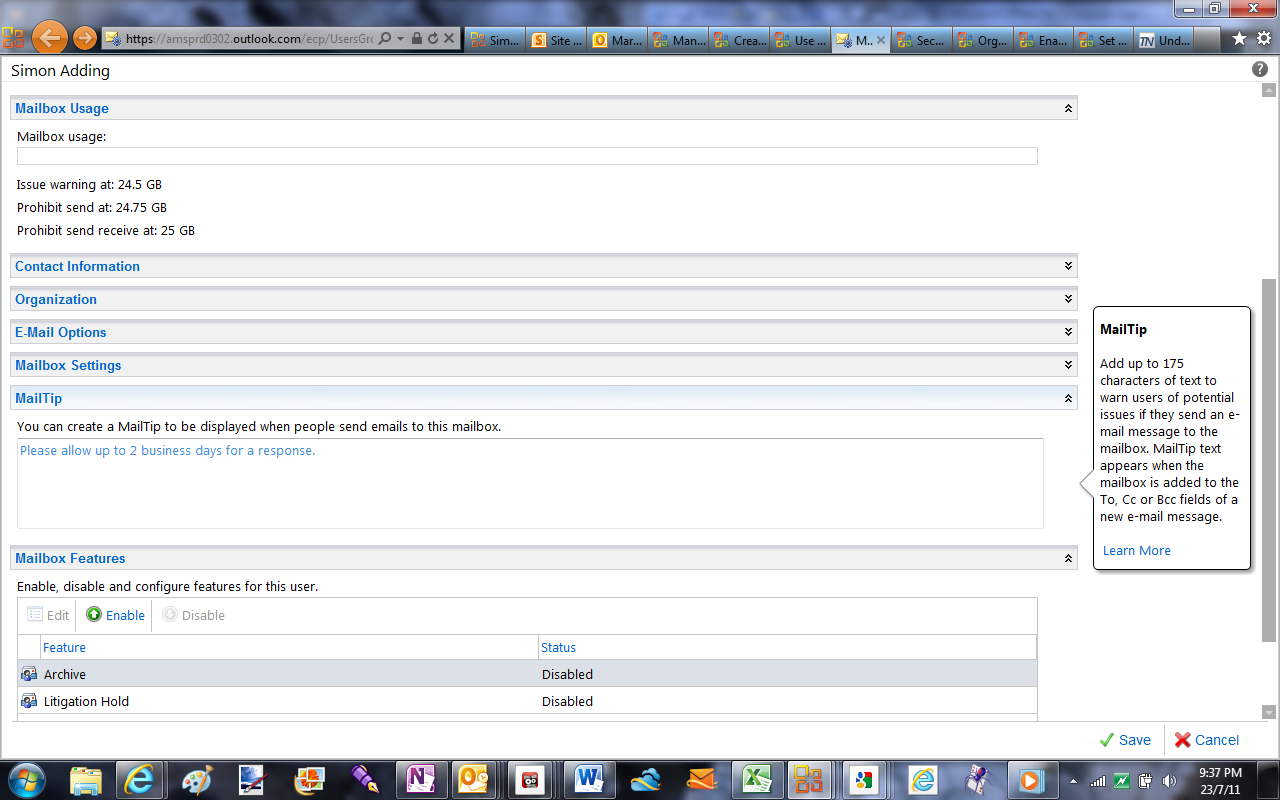This screenshot has width=1280, height=800.
Task: Click the Enable green arrow icon
Action: coord(94,614)
